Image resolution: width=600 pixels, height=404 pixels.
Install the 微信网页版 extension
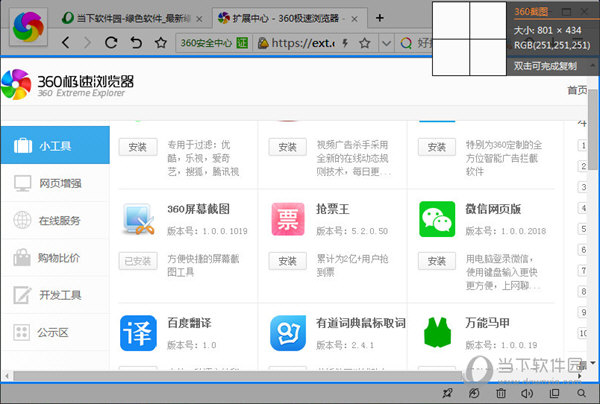[437, 261]
